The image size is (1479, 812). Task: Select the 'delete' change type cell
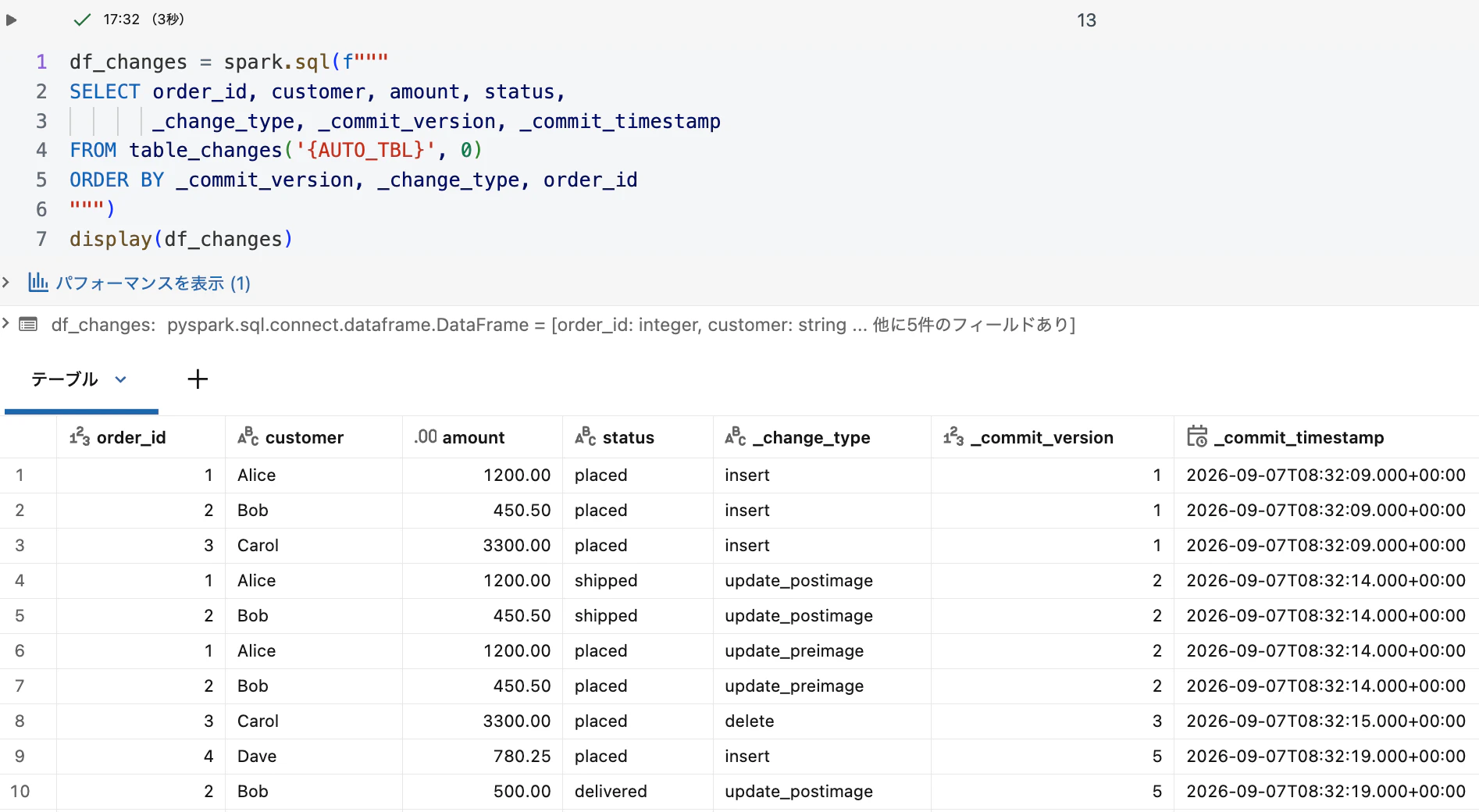pyautogui.click(x=822, y=721)
